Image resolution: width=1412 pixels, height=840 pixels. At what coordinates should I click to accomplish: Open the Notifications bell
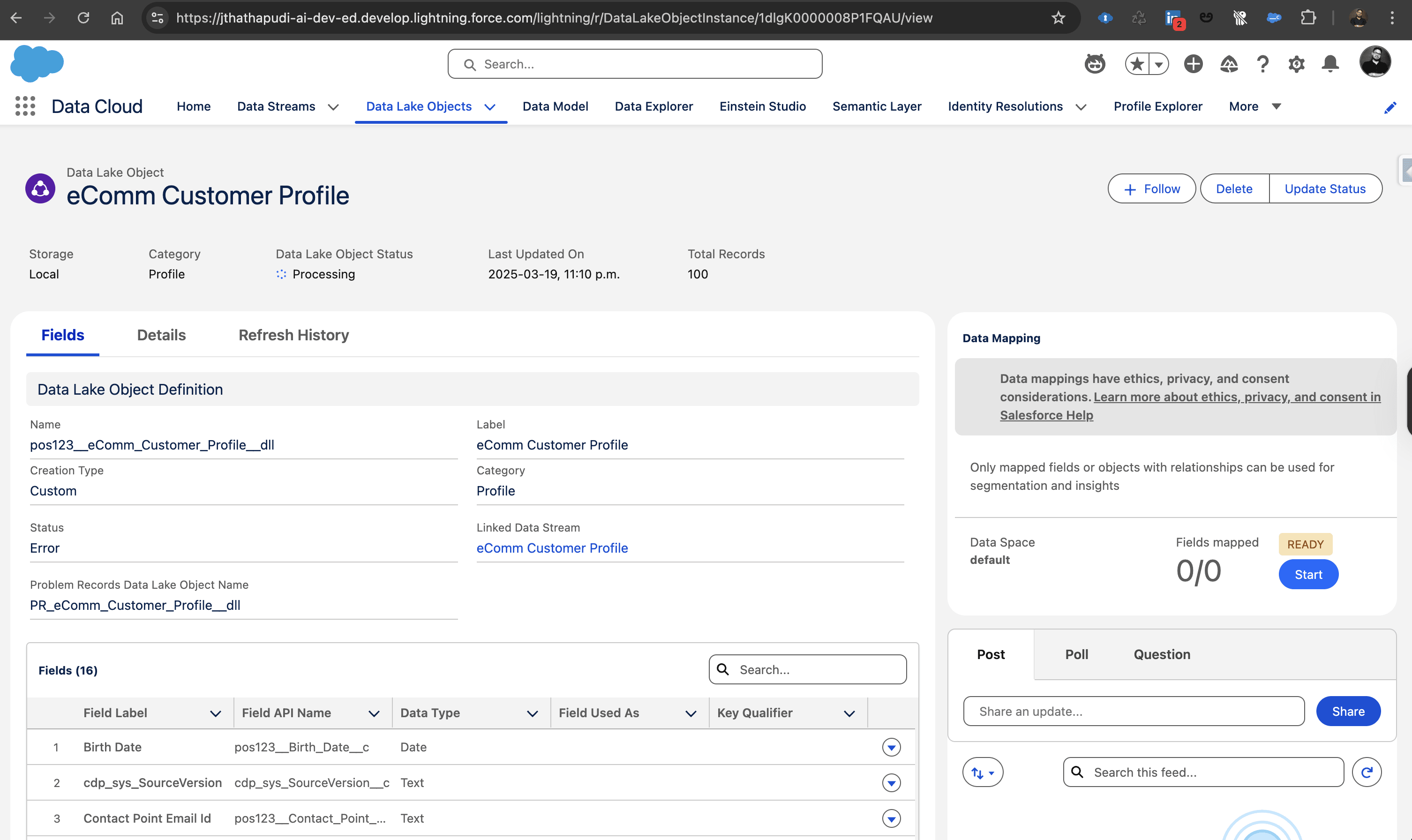point(1330,64)
